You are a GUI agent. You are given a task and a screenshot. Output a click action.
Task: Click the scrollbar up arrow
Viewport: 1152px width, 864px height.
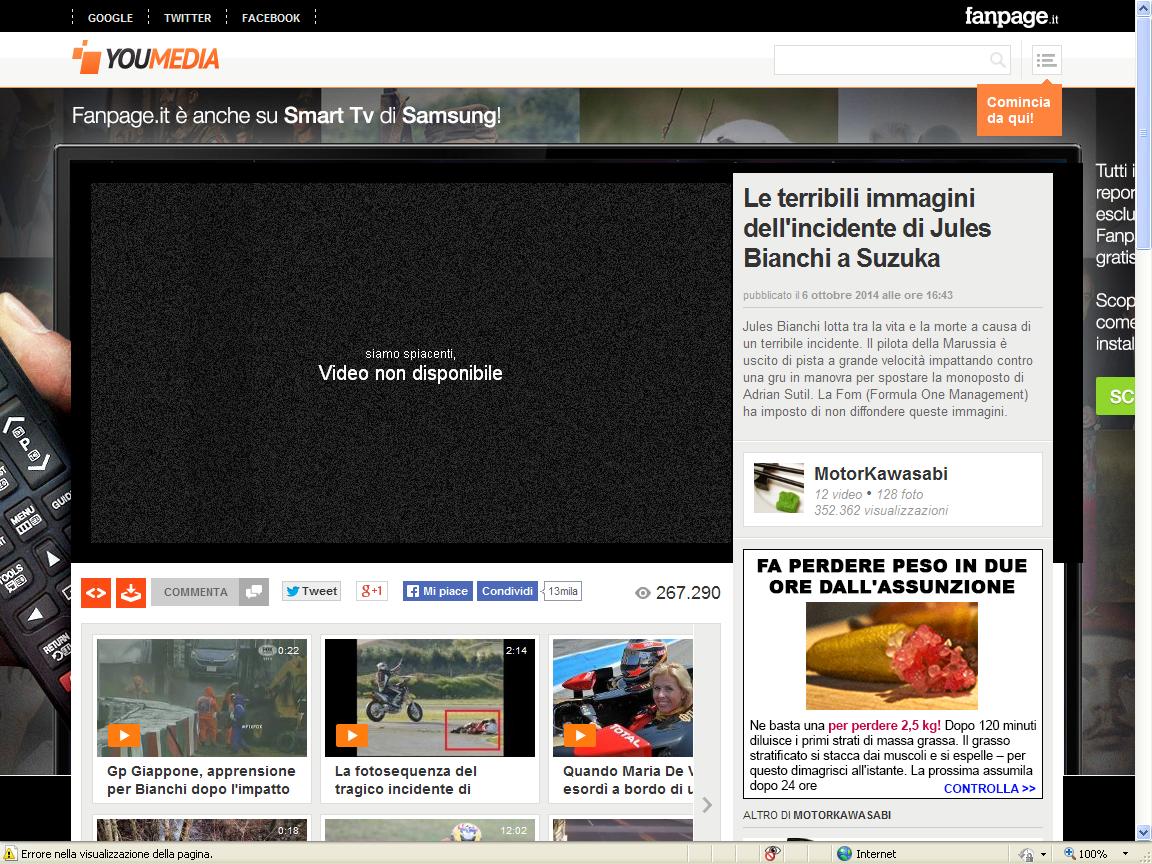click(1143, 7)
